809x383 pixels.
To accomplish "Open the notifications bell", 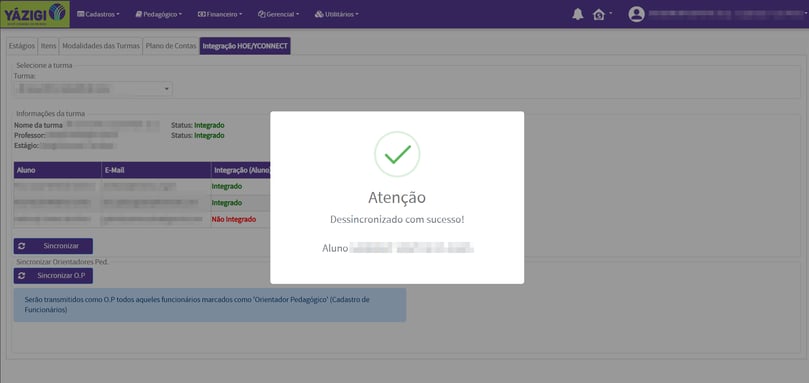I will coord(578,14).
